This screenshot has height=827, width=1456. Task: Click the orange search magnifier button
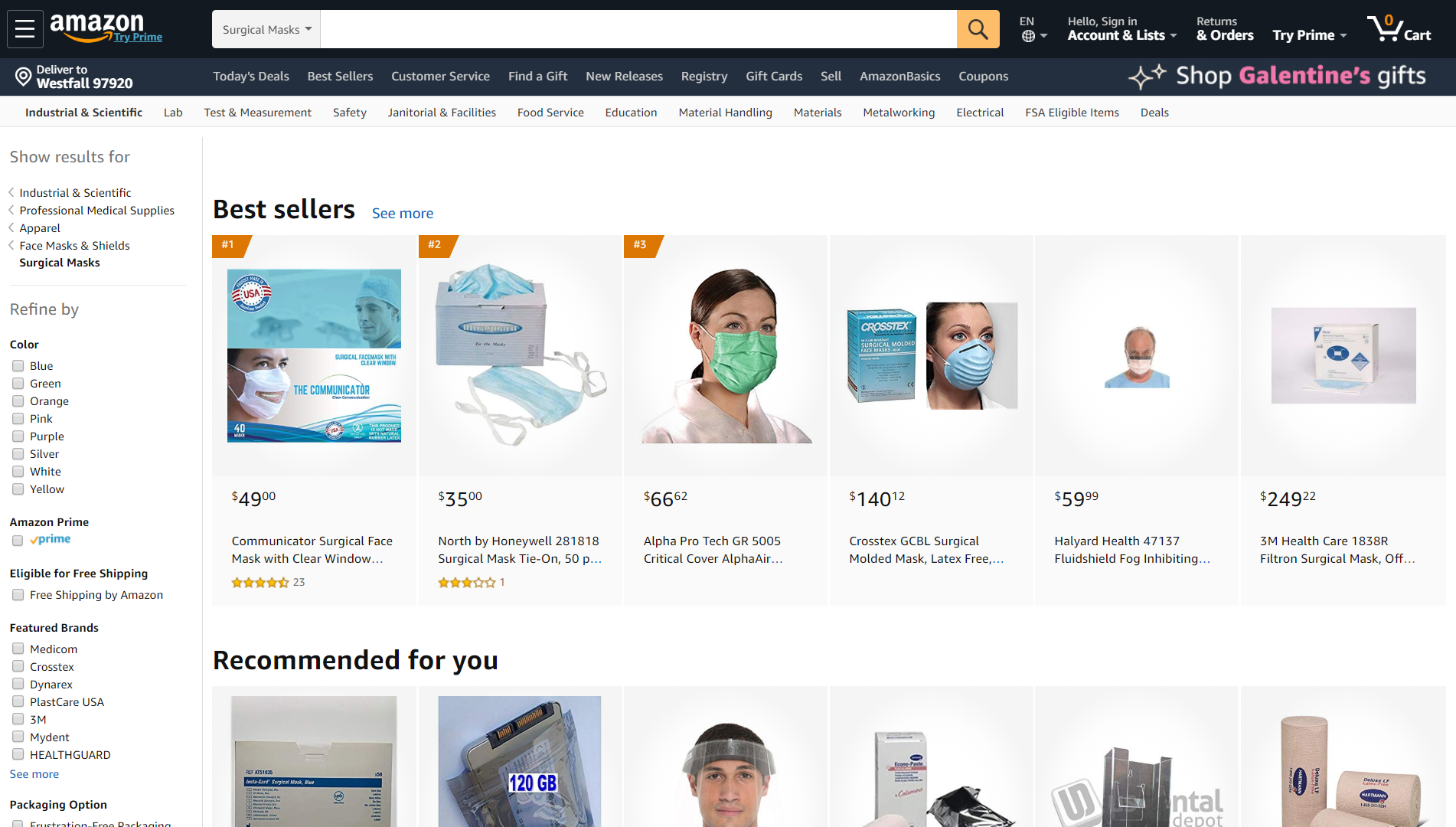(x=978, y=29)
